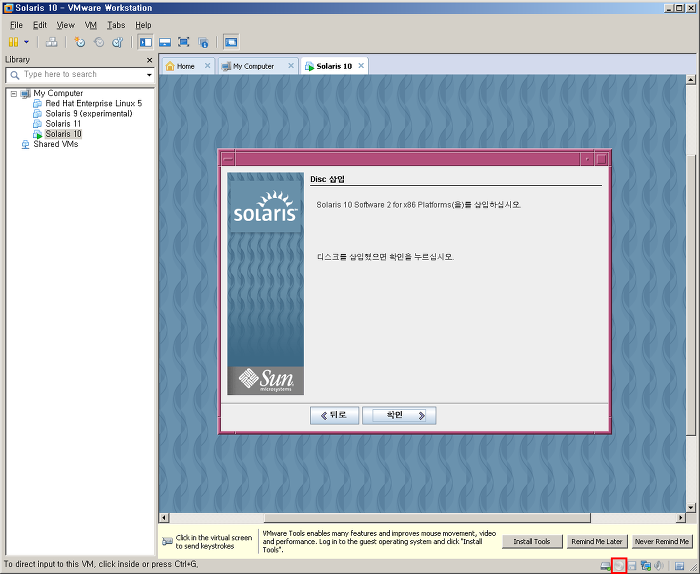
Task: Open the File menu
Action: [x=16, y=25]
